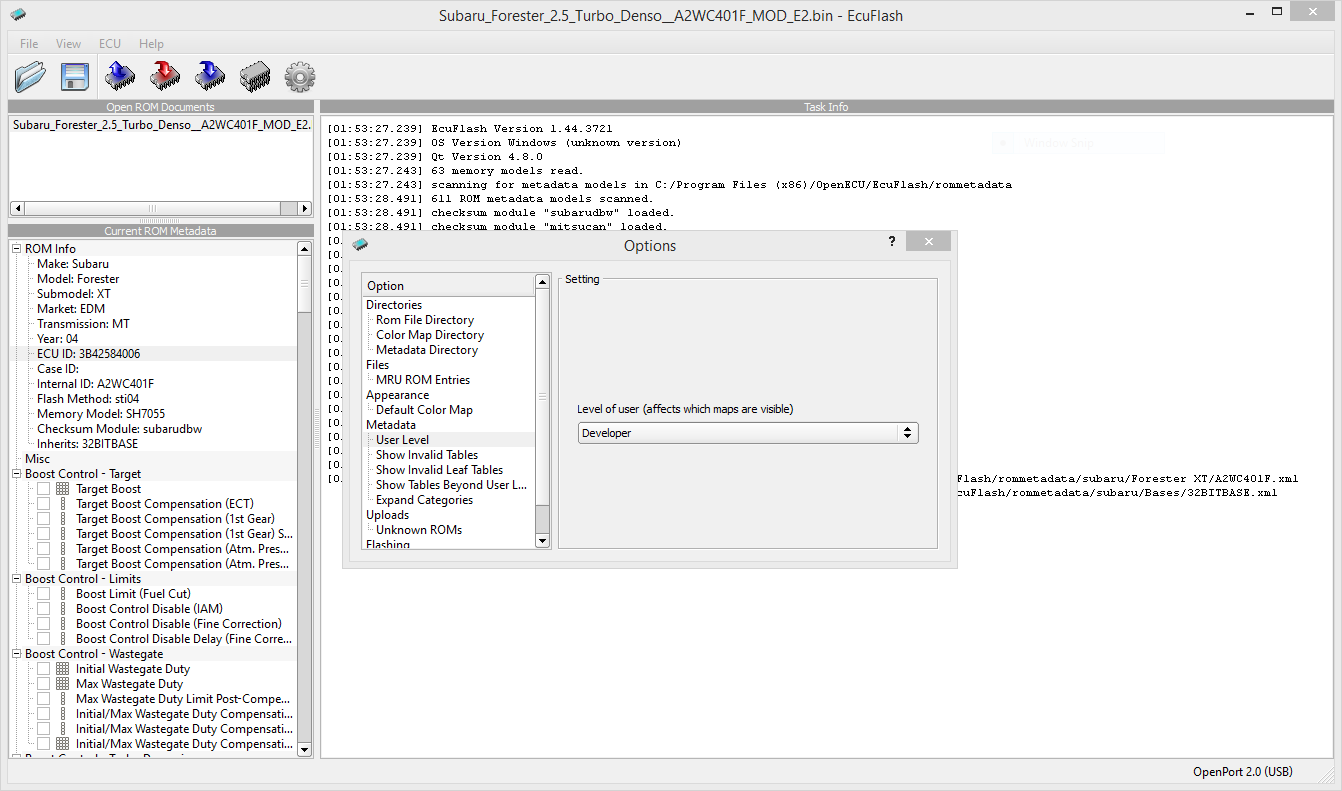The height and width of the screenshot is (791, 1342).
Task: Enable the Boost Limit (Fuel Cut) checkbox
Action: [x=44, y=594]
